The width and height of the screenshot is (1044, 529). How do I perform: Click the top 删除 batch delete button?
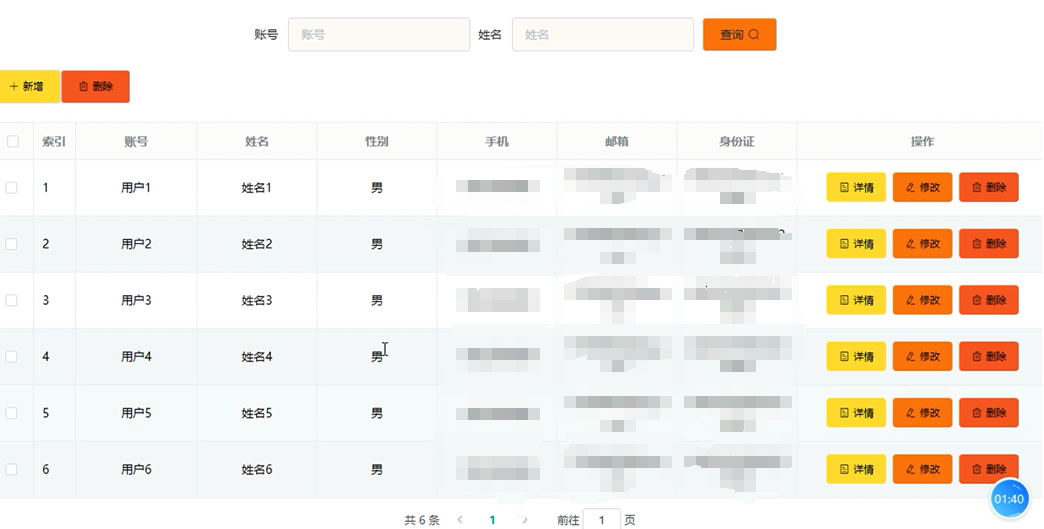pos(95,87)
